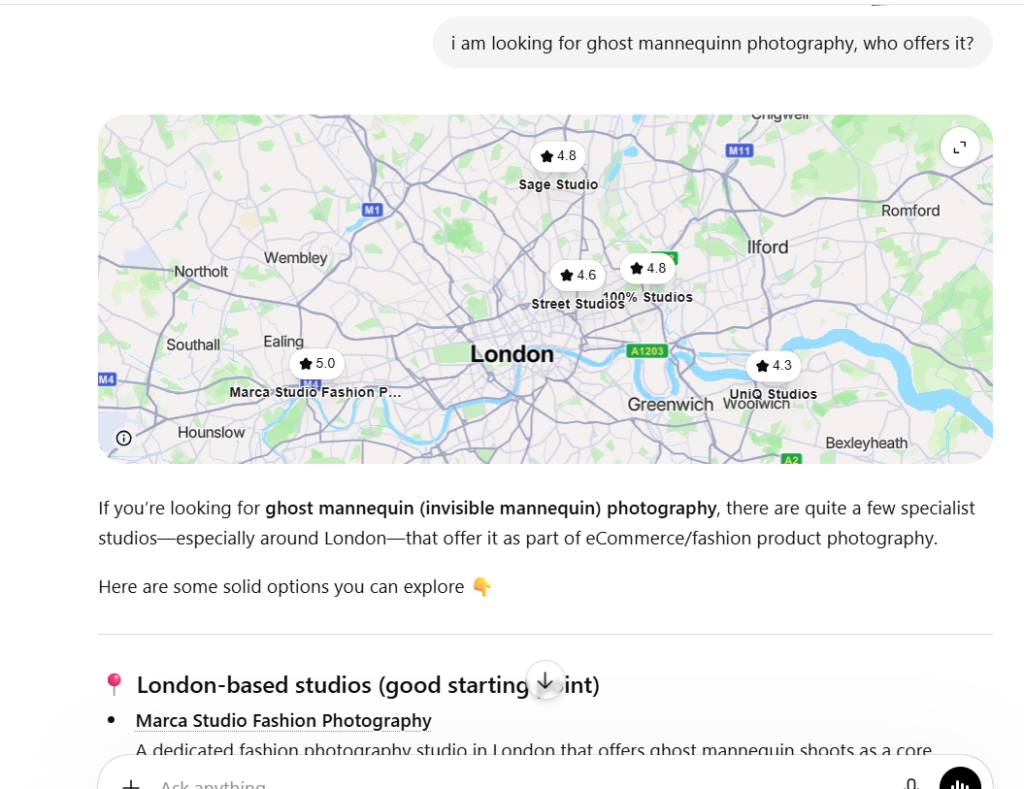
Task: Click the London-based studios heading
Action: point(368,685)
